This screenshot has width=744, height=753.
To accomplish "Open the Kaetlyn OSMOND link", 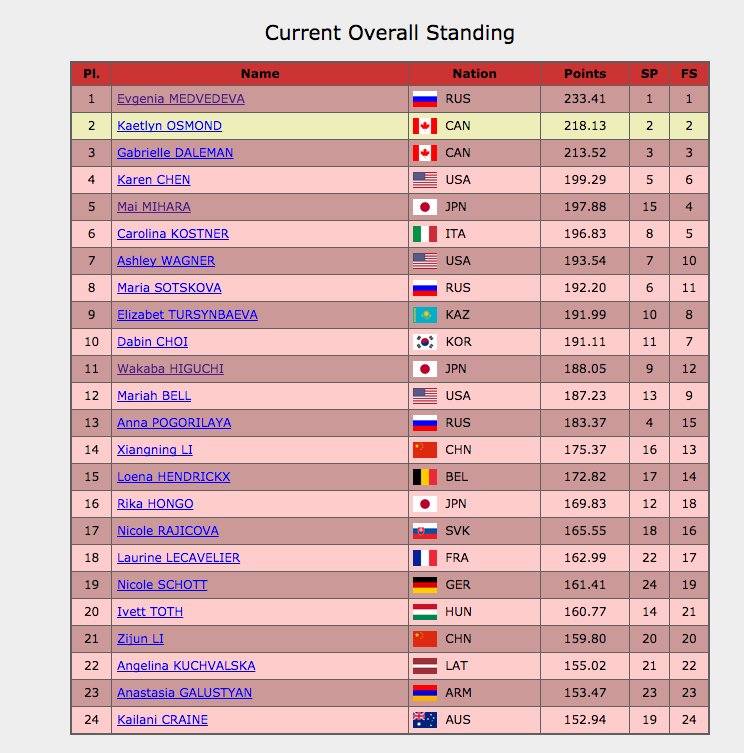I will (x=169, y=126).
